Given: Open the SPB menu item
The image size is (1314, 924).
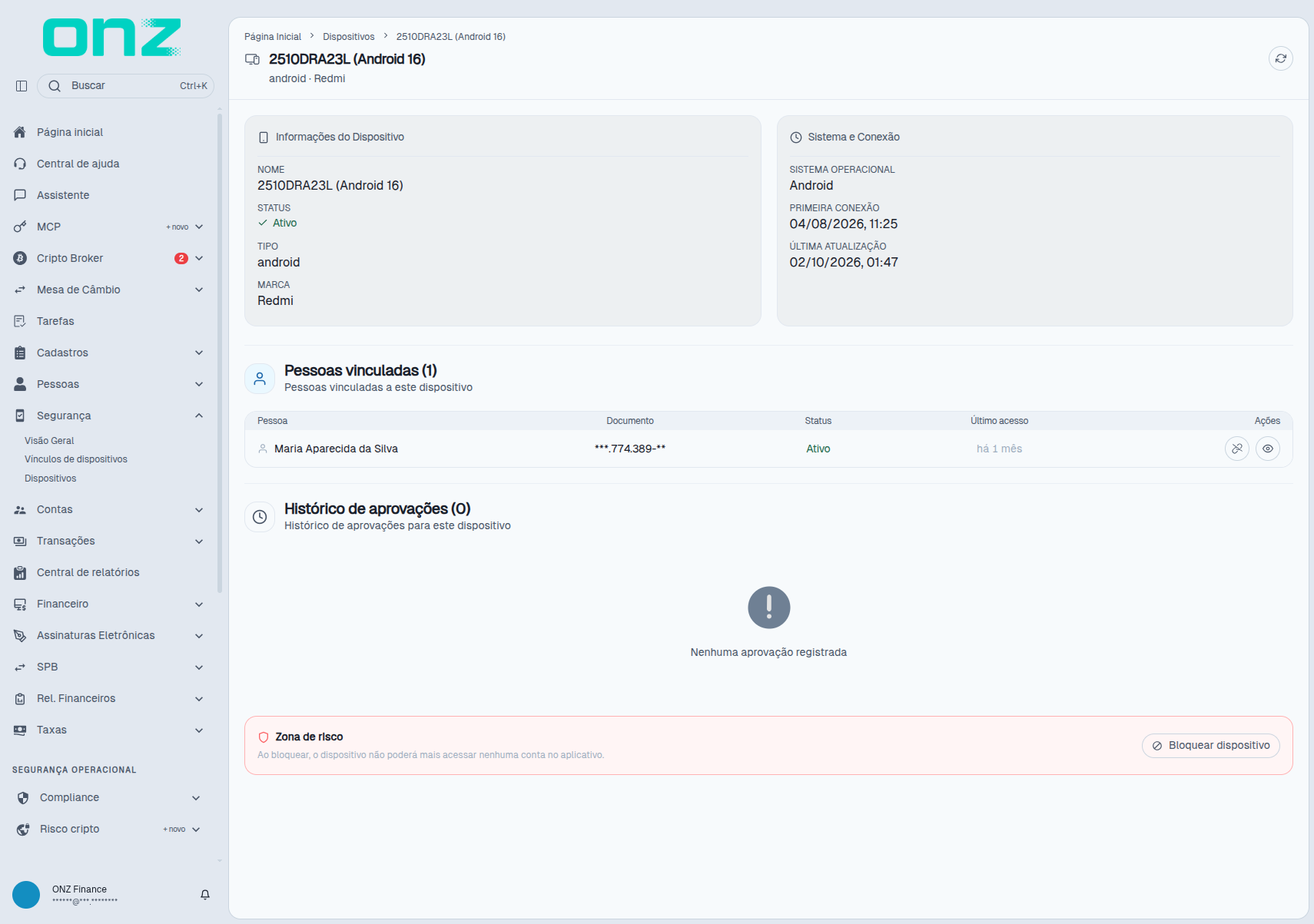Looking at the screenshot, I should tap(108, 667).
